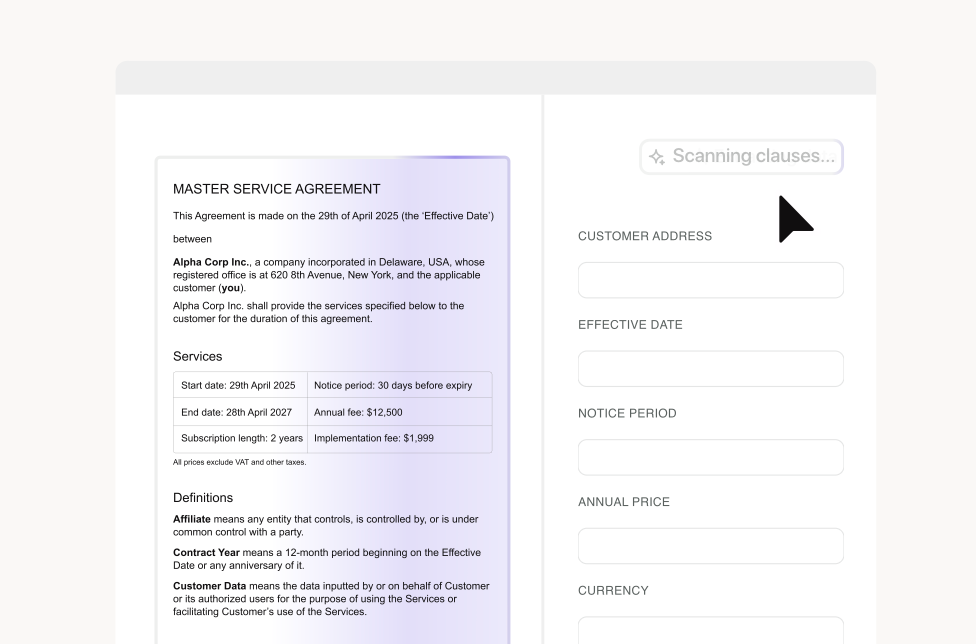Click the Scanning clauses button

[741, 157]
